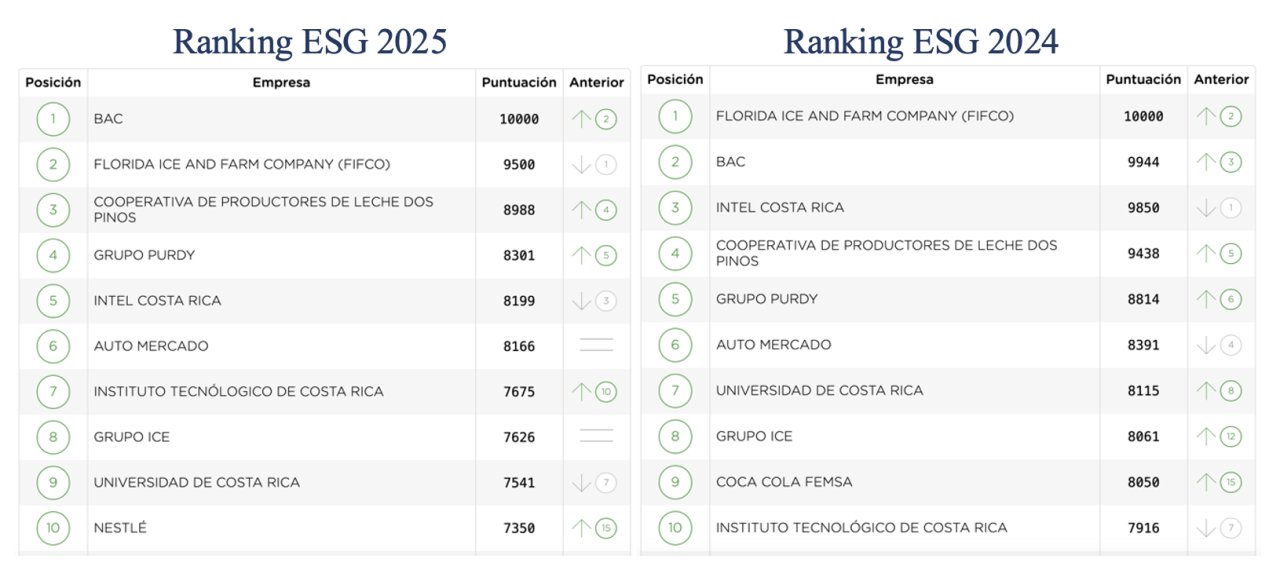The image size is (1280, 570).
Task: Click unchanged dash icon for Grupo ICE 2025
Action: (x=596, y=437)
